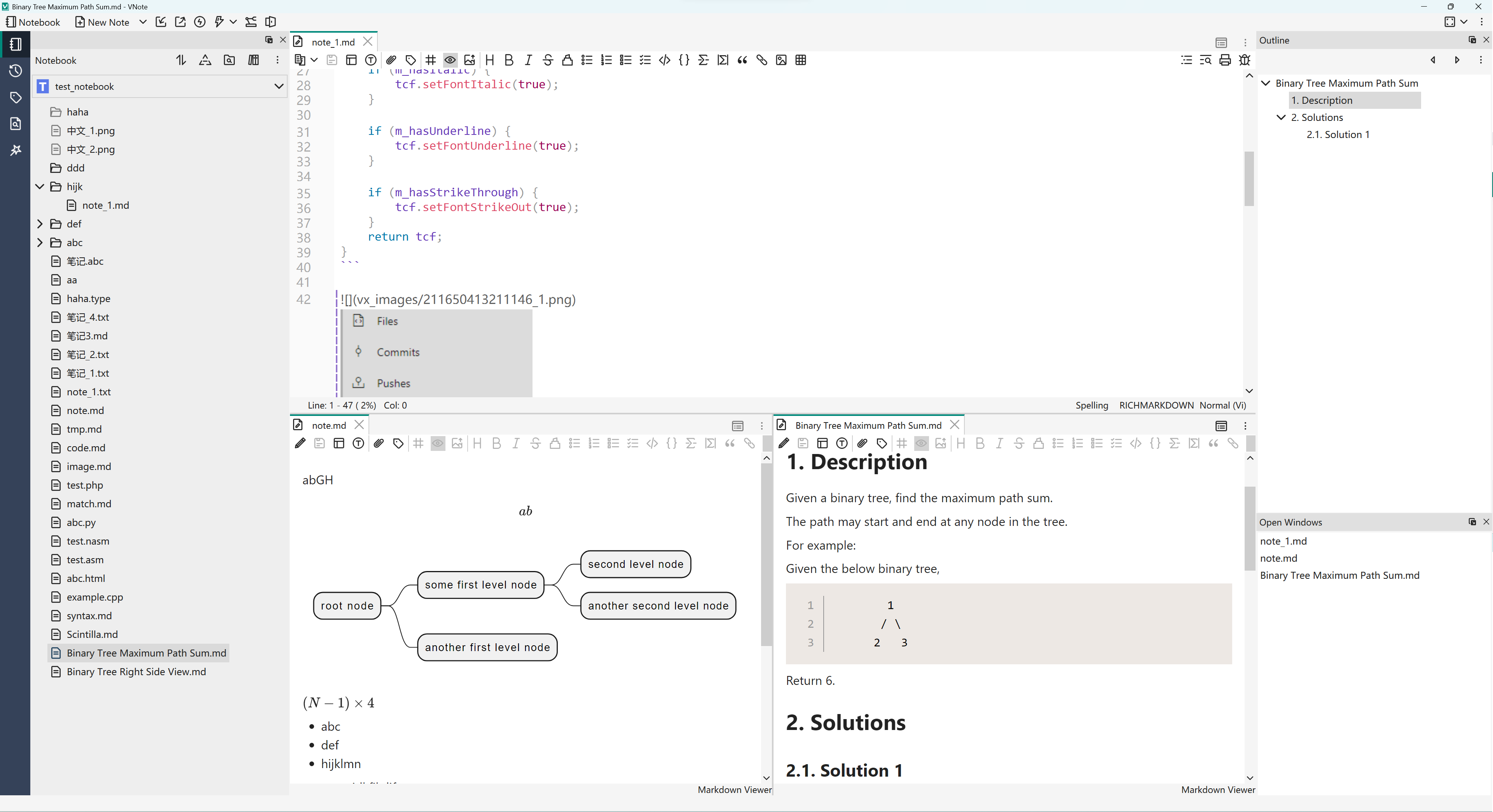The image size is (1493, 812).
Task: Expand the def folder in notebook tree
Action: [x=40, y=224]
